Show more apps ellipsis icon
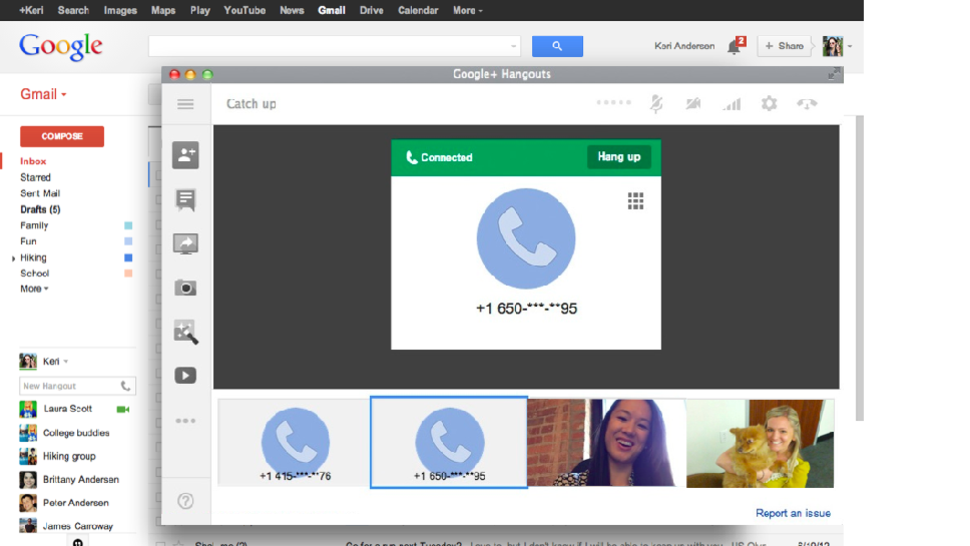This screenshot has height=546, width=970. coord(186,421)
